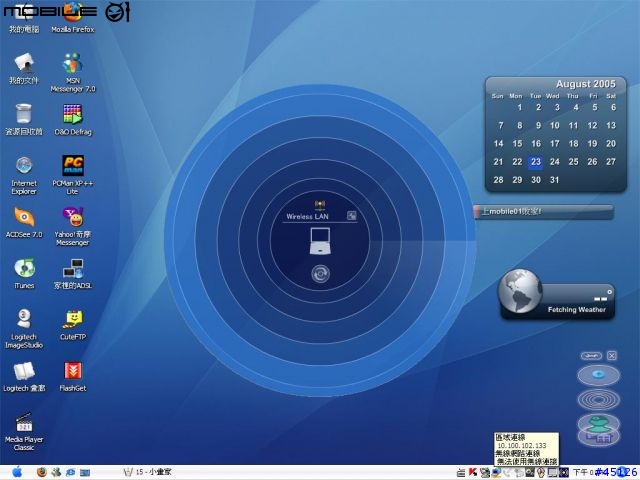640x480 pixels.
Task: Select date 15 in the calendar
Action: (517, 144)
